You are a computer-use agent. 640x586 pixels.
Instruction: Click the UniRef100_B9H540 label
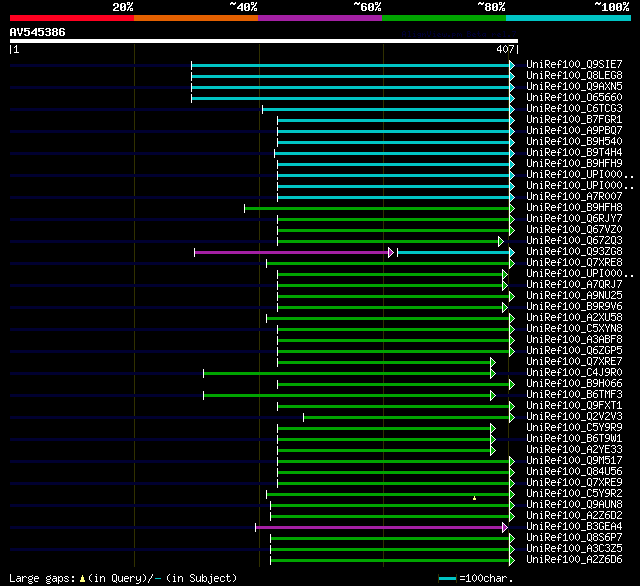point(574,142)
